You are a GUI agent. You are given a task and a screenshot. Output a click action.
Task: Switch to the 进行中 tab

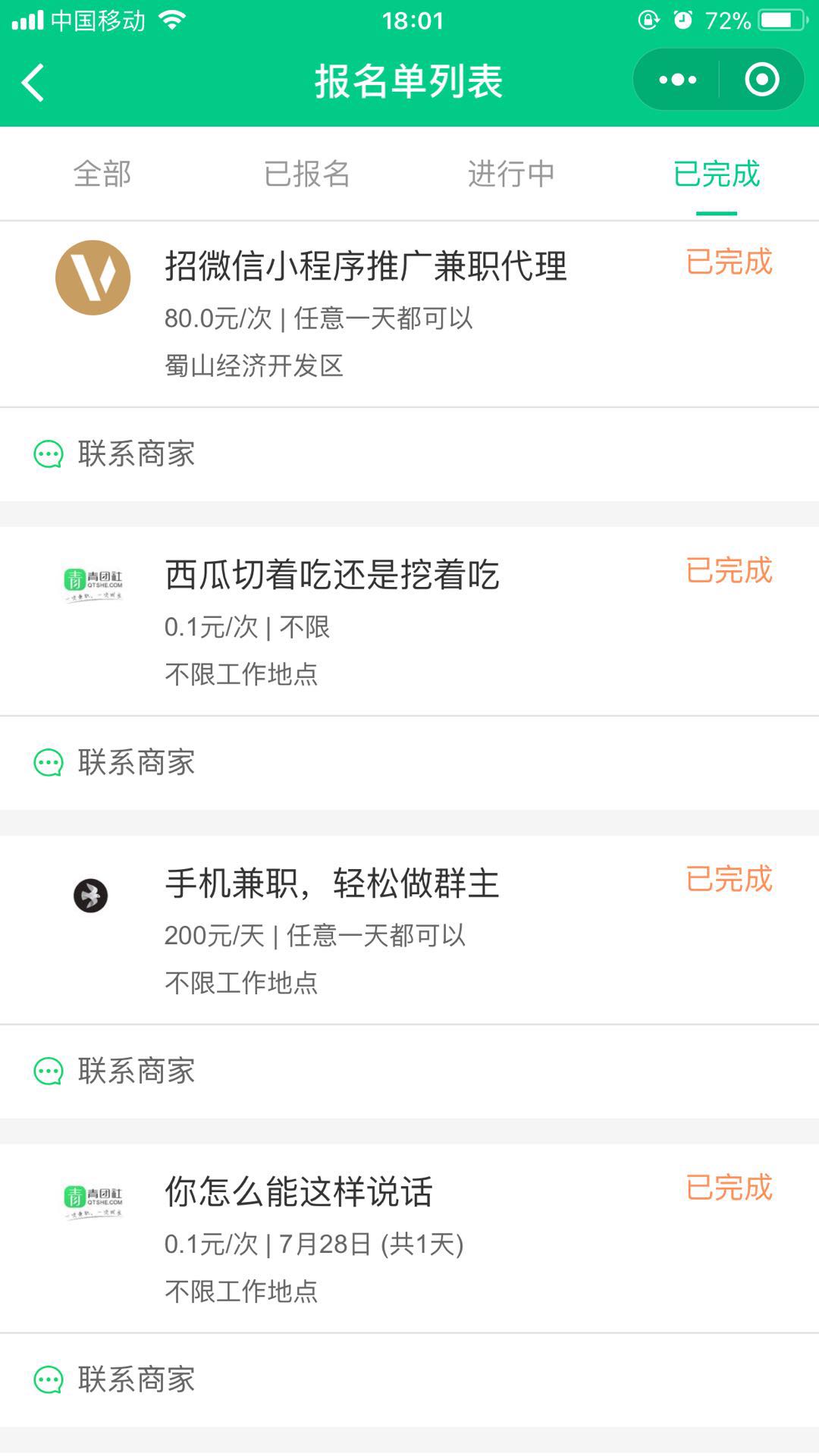pos(511,174)
